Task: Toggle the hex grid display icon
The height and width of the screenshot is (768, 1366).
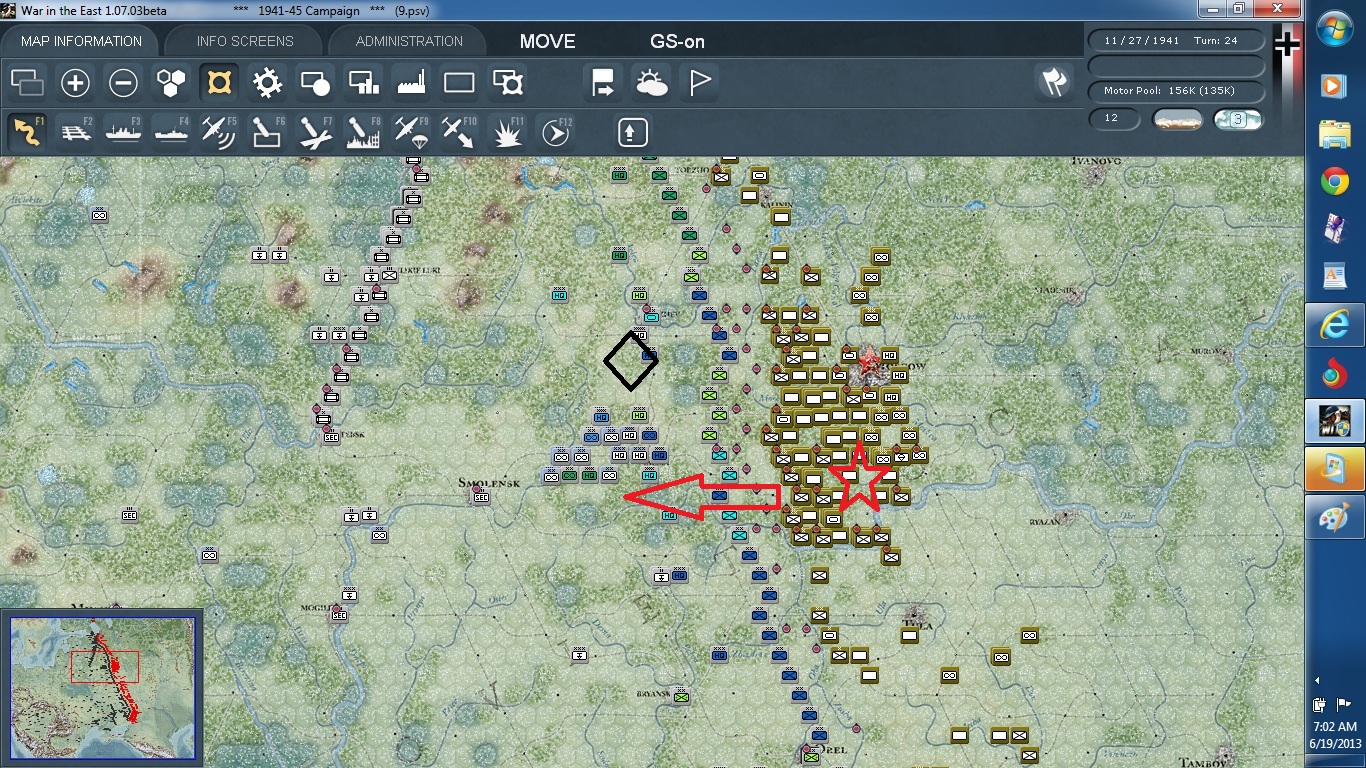Action: coord(171,82)
